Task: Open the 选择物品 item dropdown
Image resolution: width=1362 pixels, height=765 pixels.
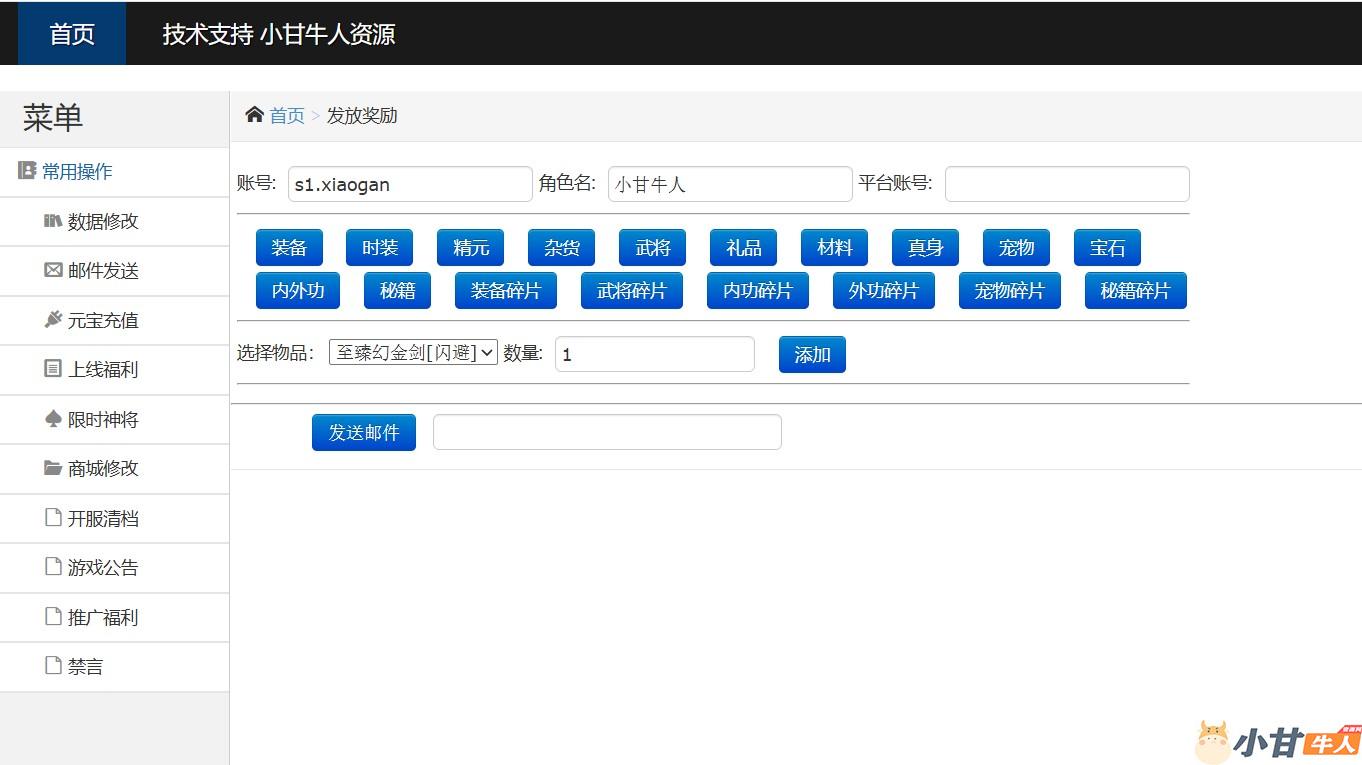Action: (413, 352)
